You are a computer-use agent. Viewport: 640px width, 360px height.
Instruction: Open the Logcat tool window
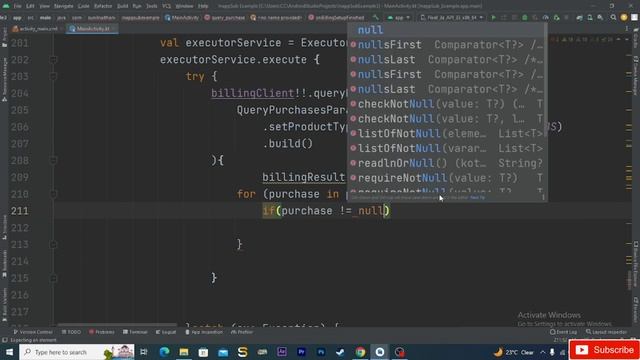[166, 332]
